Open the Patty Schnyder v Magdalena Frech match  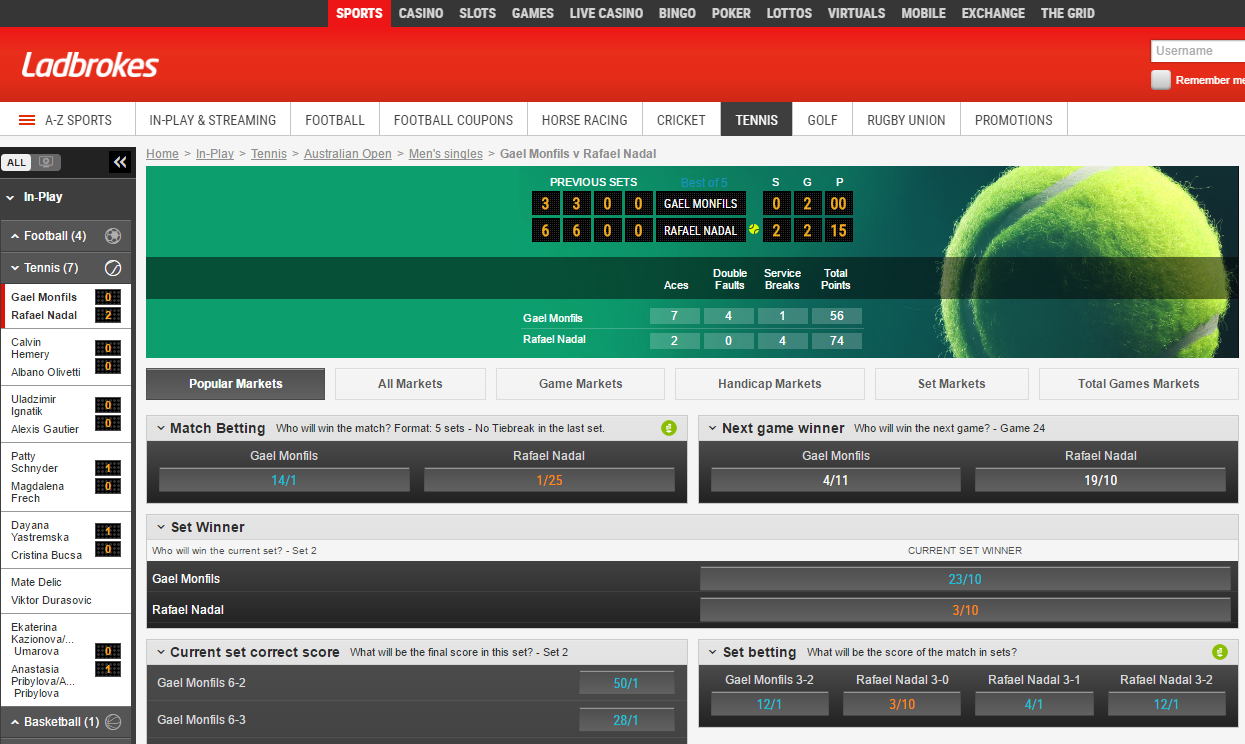tap(66, 477)
